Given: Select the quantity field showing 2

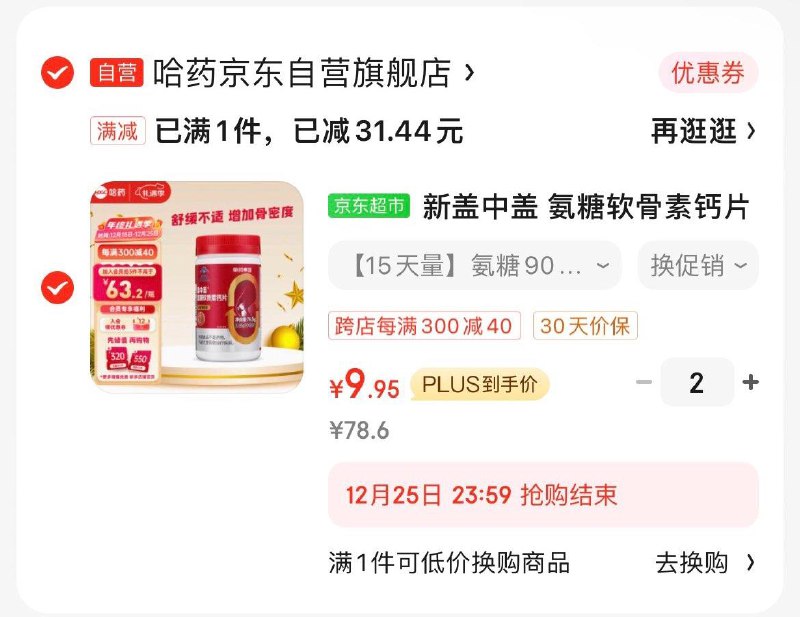Looking at the screenshot, I should coord(697,382).
